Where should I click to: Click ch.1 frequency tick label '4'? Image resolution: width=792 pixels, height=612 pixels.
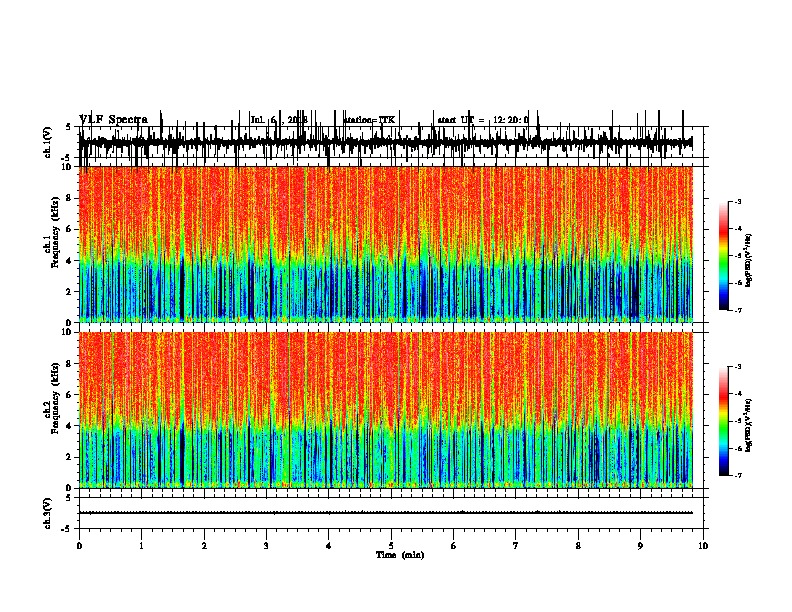[69, 261]
